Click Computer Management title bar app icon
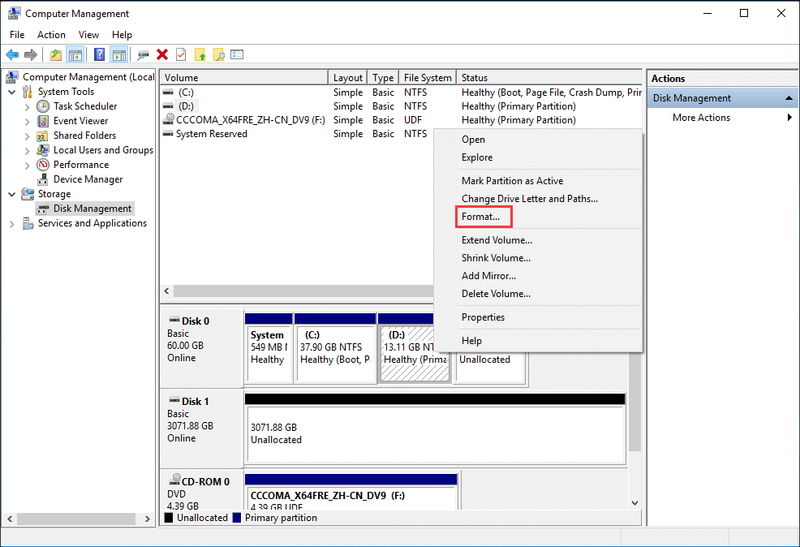800x547 pixels. pos(14,13)
